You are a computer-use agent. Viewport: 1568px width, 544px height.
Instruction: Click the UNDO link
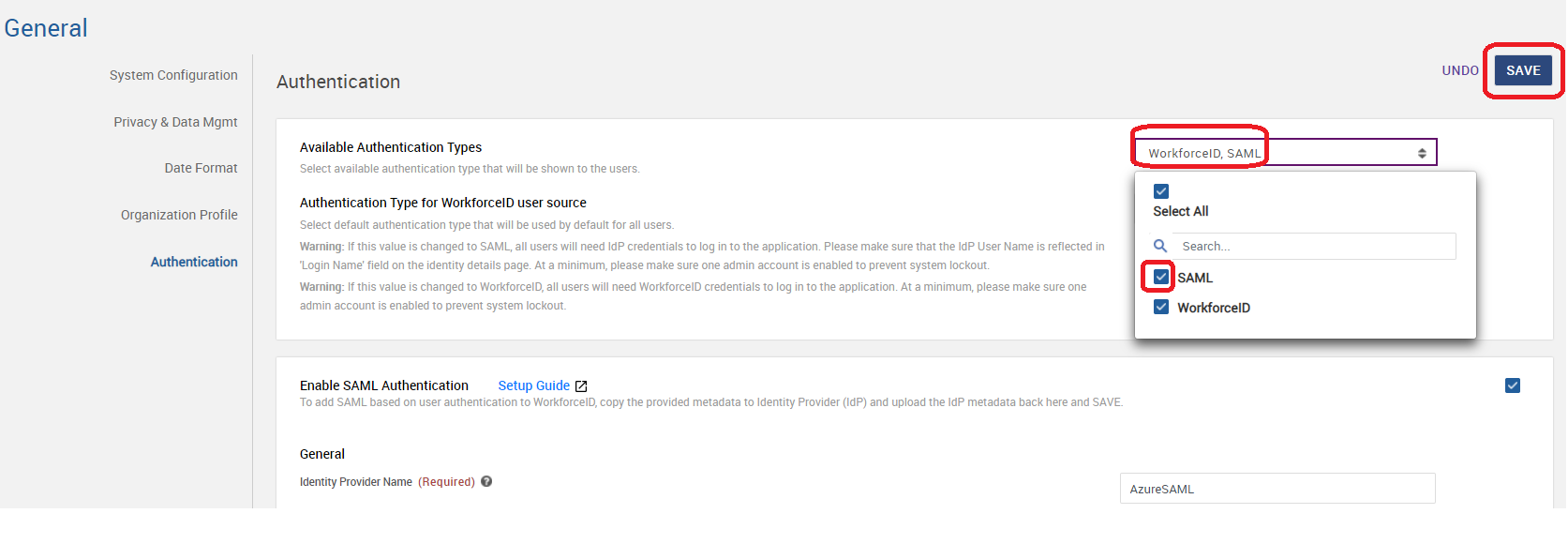click(x=1460, y=70)
